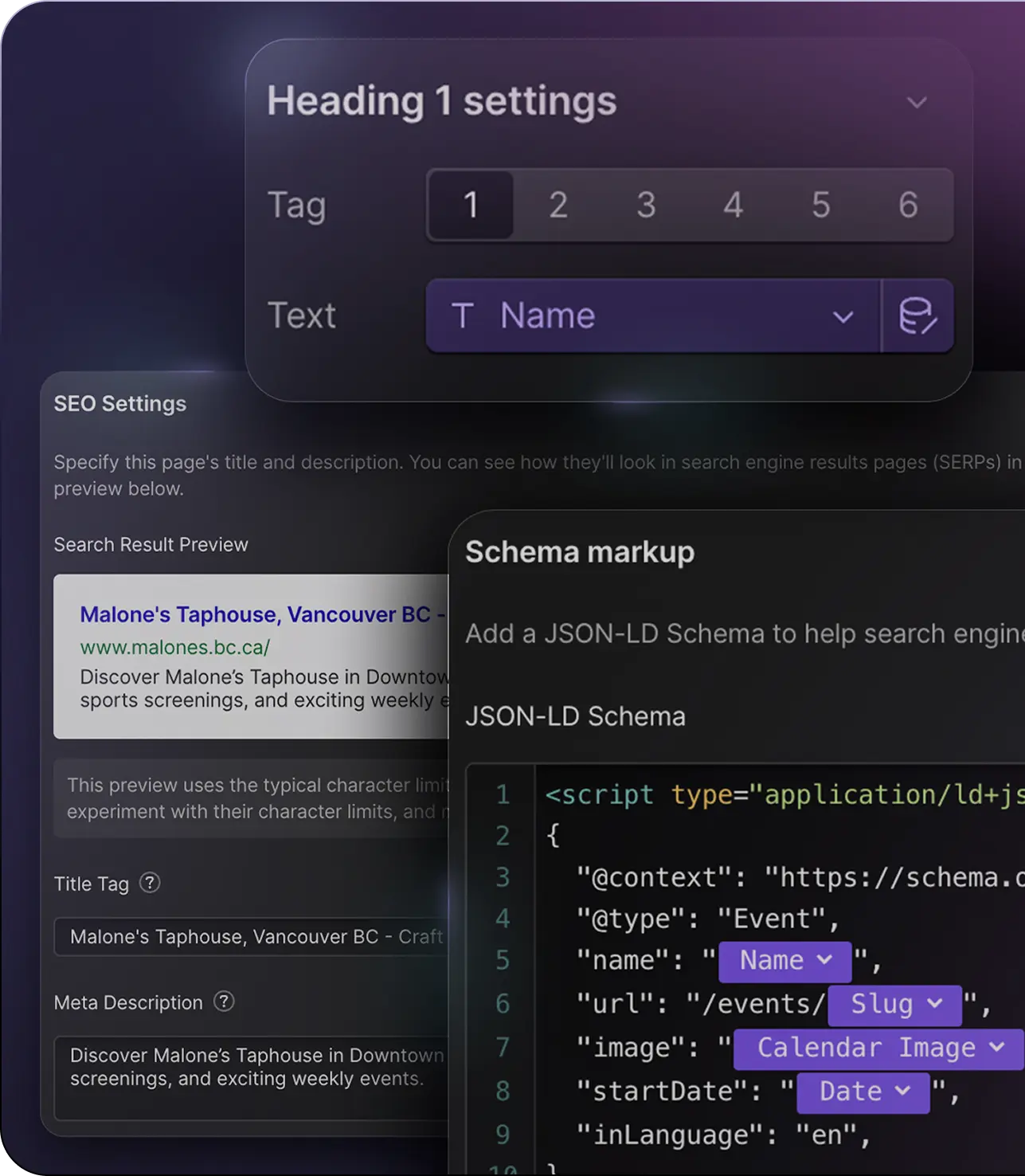Click the CMS data icon beside Name field
1025x1176 pixels.
pos(917,316)
